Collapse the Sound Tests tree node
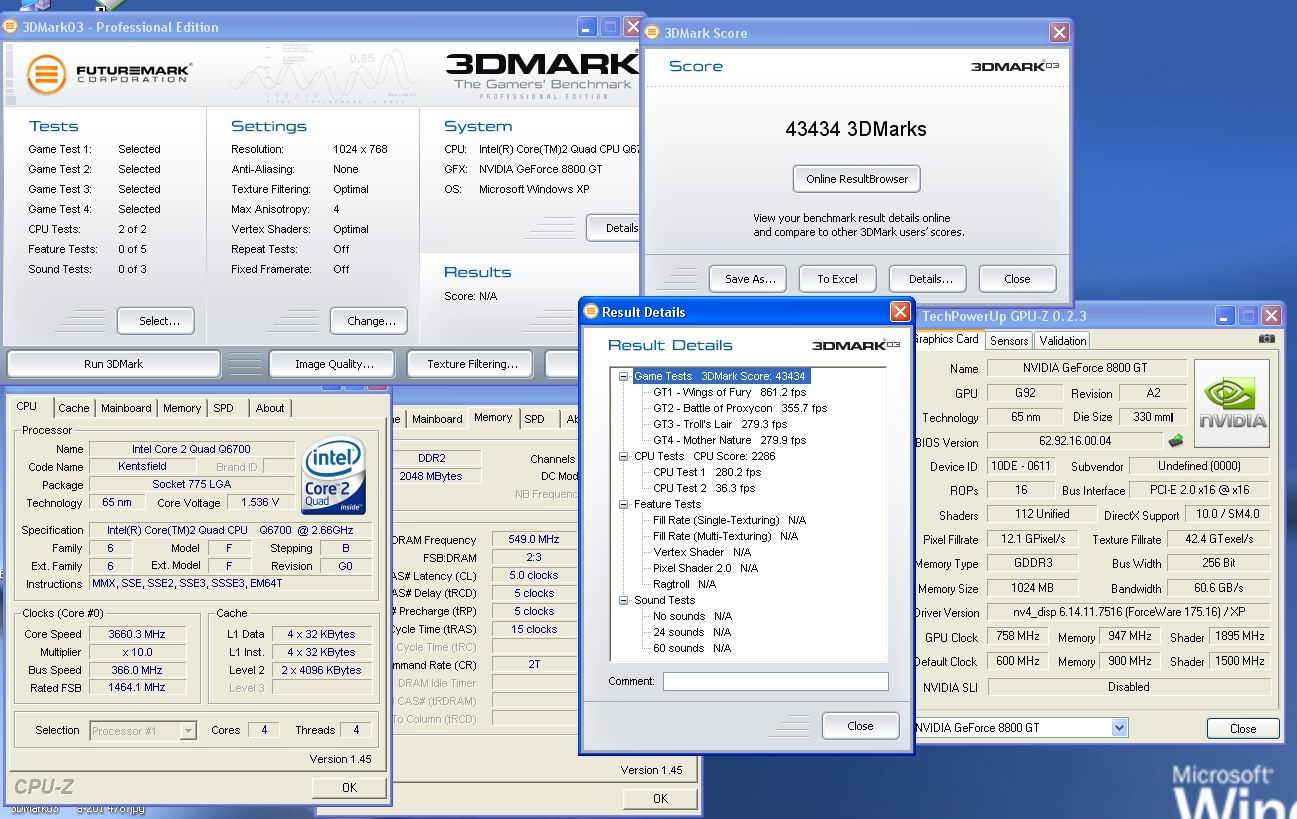This screenshot has height=819, width=1297. 624,600
